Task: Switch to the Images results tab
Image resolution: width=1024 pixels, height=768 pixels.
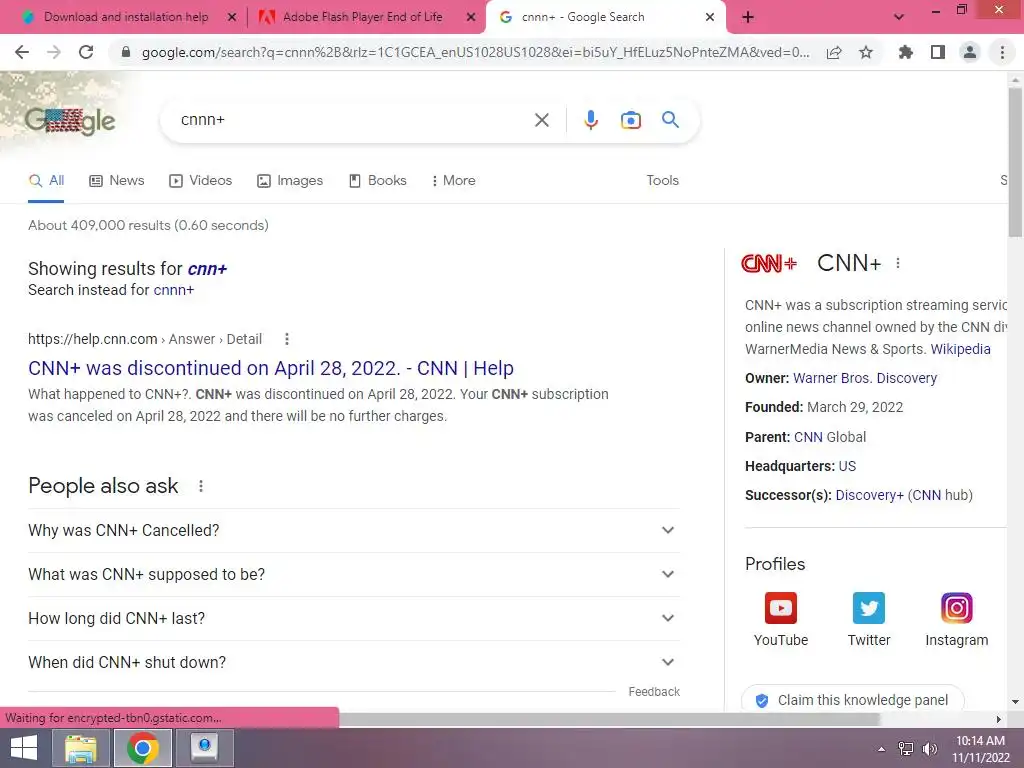Action: (290, 181)
